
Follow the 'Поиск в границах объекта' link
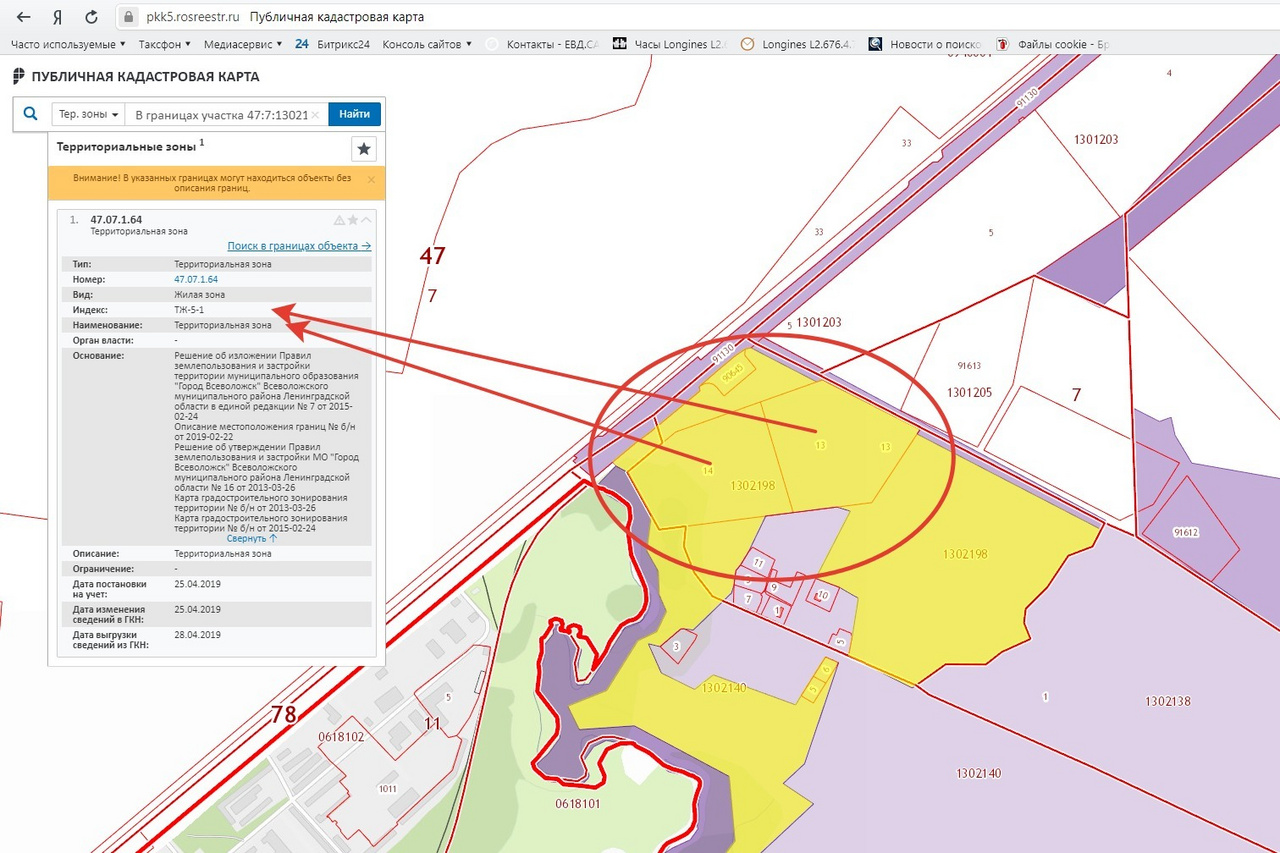click(298, 246)
